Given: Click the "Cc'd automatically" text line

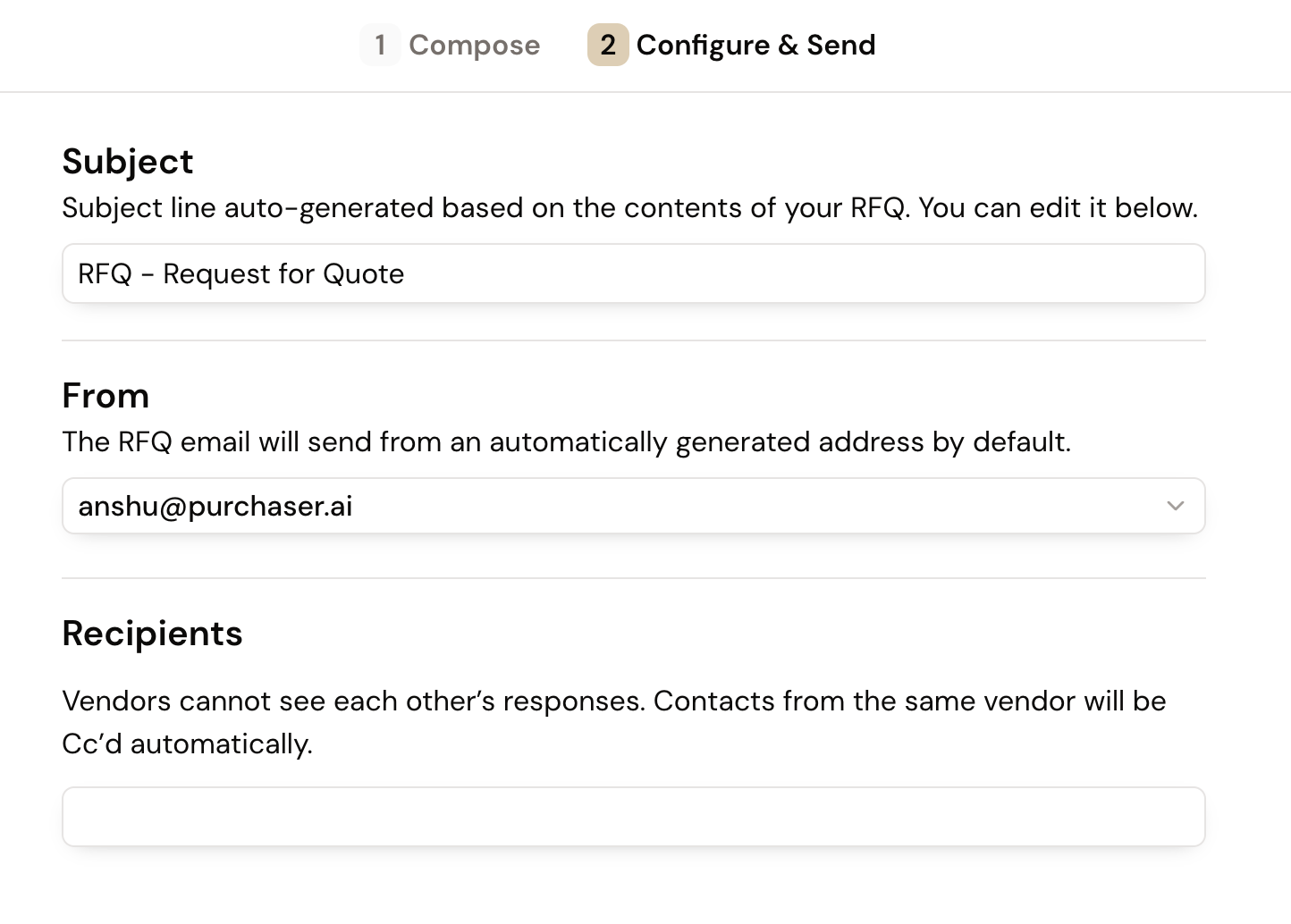Looking at the screenshot, I should point(187,744).
